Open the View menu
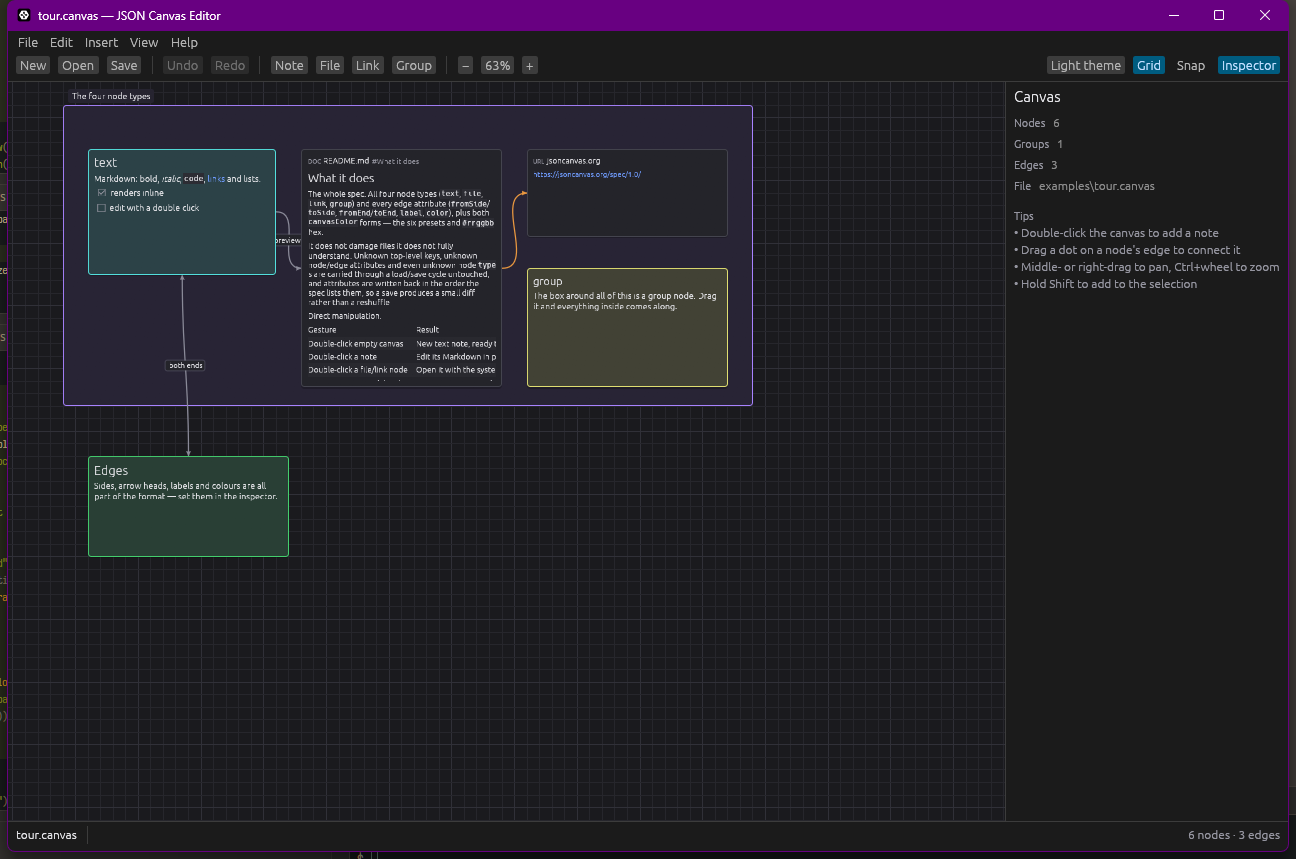1296x859 pixels. [x=144, y=42]
